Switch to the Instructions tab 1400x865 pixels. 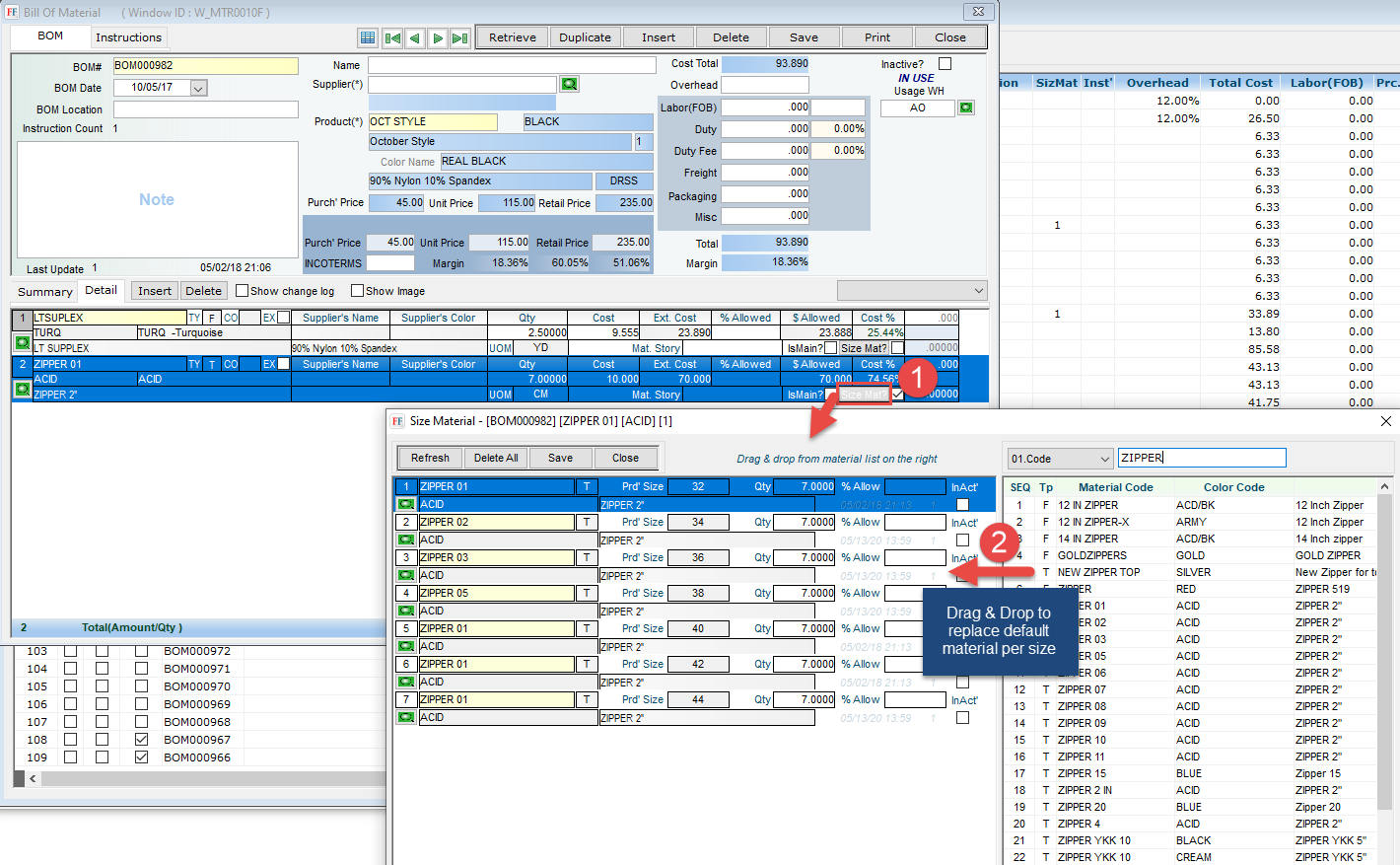[128, 37]
